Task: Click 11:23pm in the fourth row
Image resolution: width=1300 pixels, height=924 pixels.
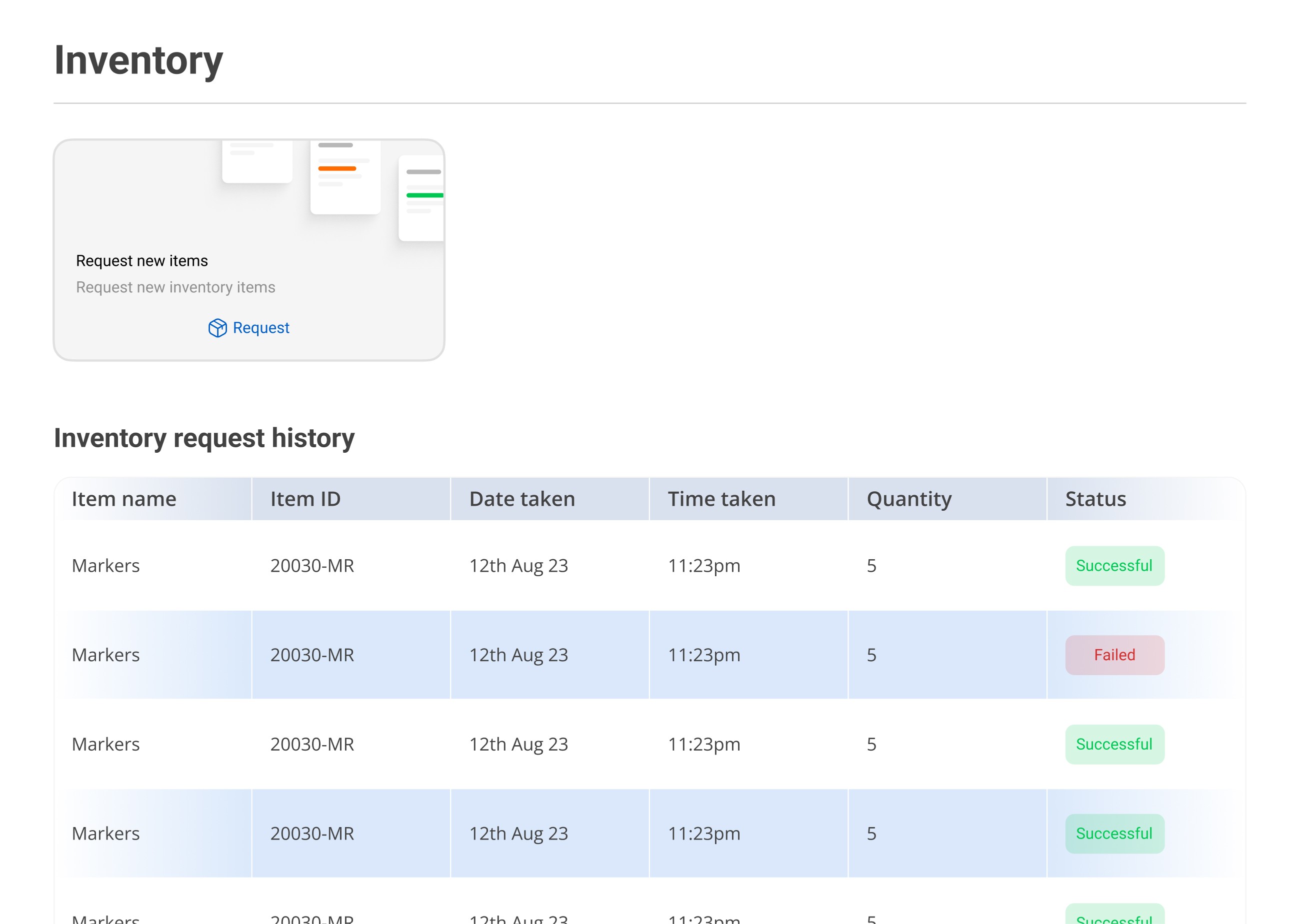Action: [703, 834]
